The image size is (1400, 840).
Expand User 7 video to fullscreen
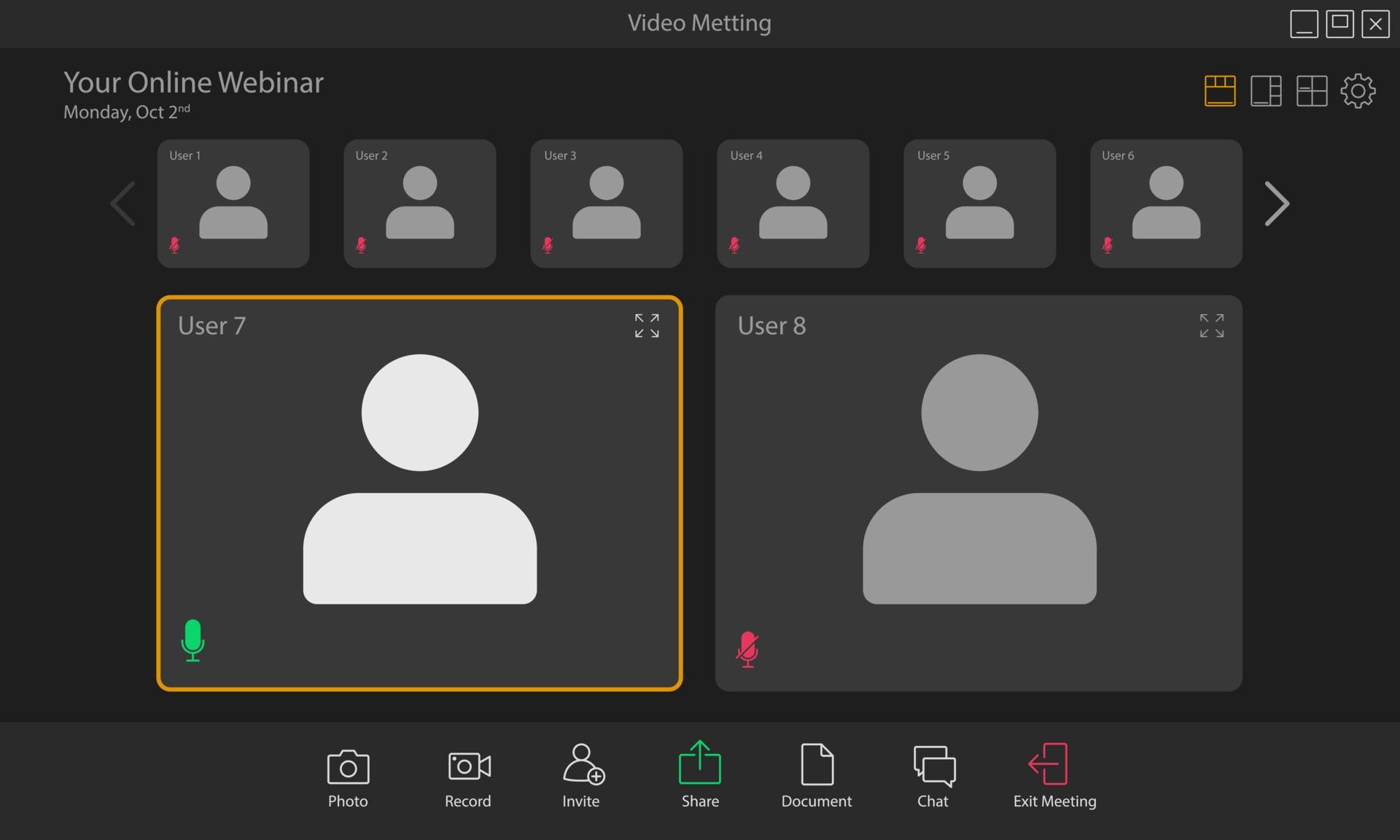point(647,326)
